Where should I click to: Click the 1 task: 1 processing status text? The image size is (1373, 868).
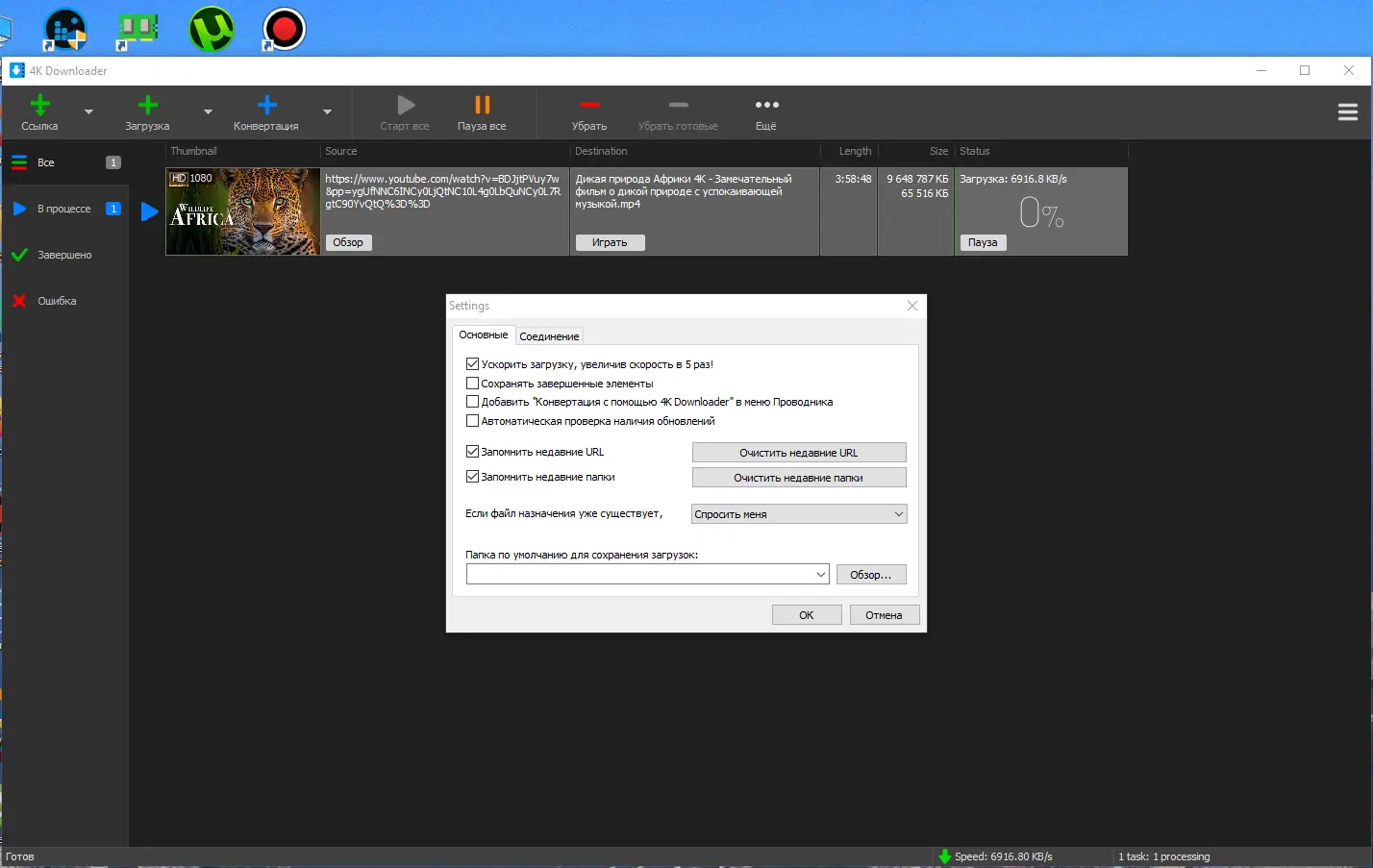click(x=1163, y=856)
